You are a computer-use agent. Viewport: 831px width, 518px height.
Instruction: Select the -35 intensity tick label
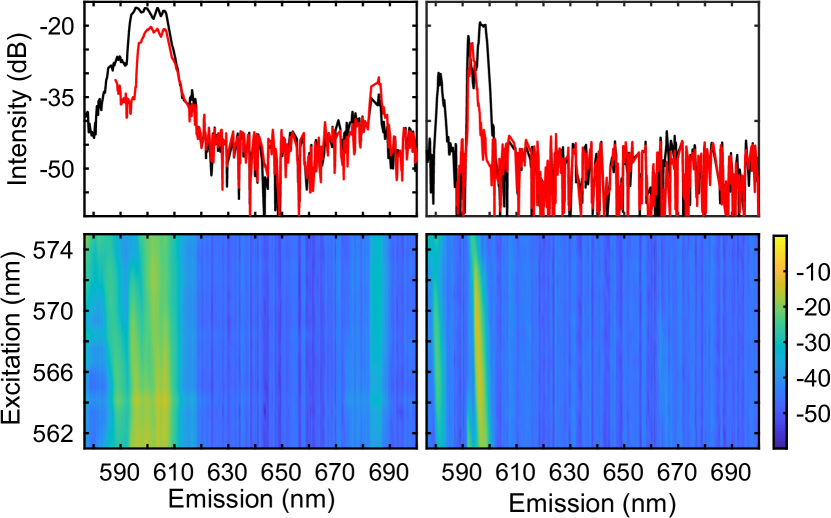pyautogui.click(x=59, y=97)
